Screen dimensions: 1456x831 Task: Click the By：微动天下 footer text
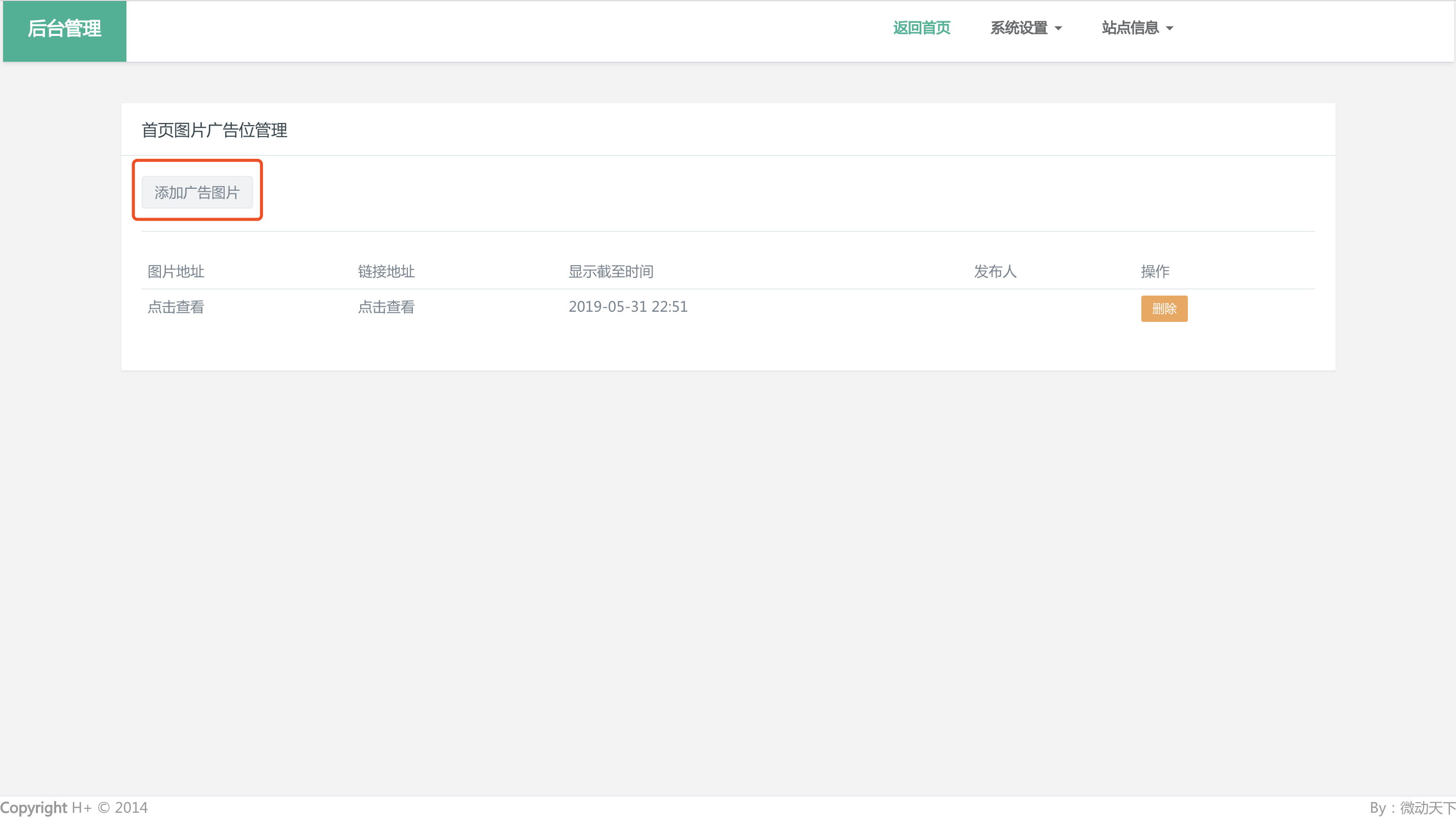1412,808
